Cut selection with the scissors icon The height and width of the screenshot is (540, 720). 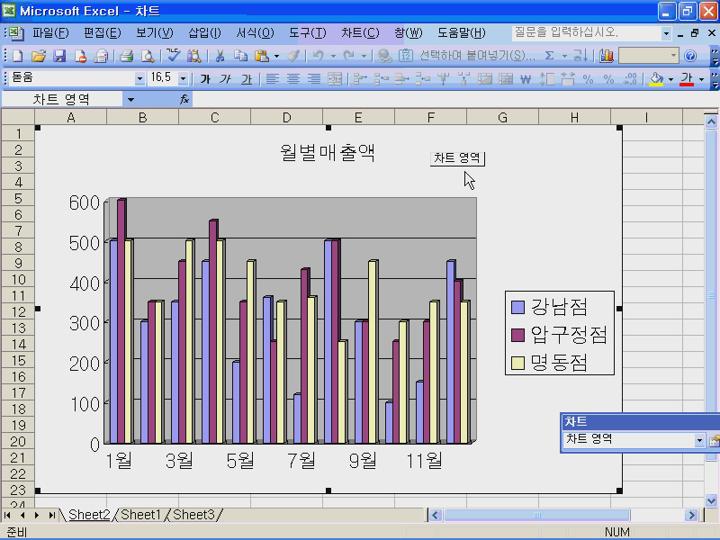pos(220,56)
